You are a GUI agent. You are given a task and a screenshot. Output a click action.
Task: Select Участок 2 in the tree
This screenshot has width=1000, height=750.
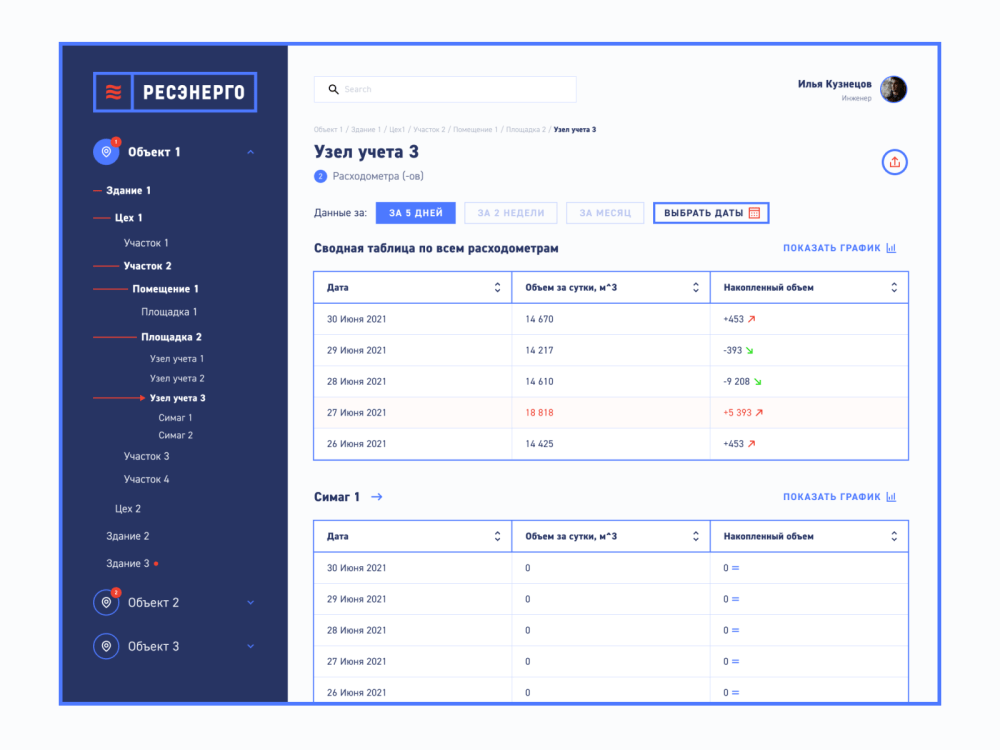[147, 266]
